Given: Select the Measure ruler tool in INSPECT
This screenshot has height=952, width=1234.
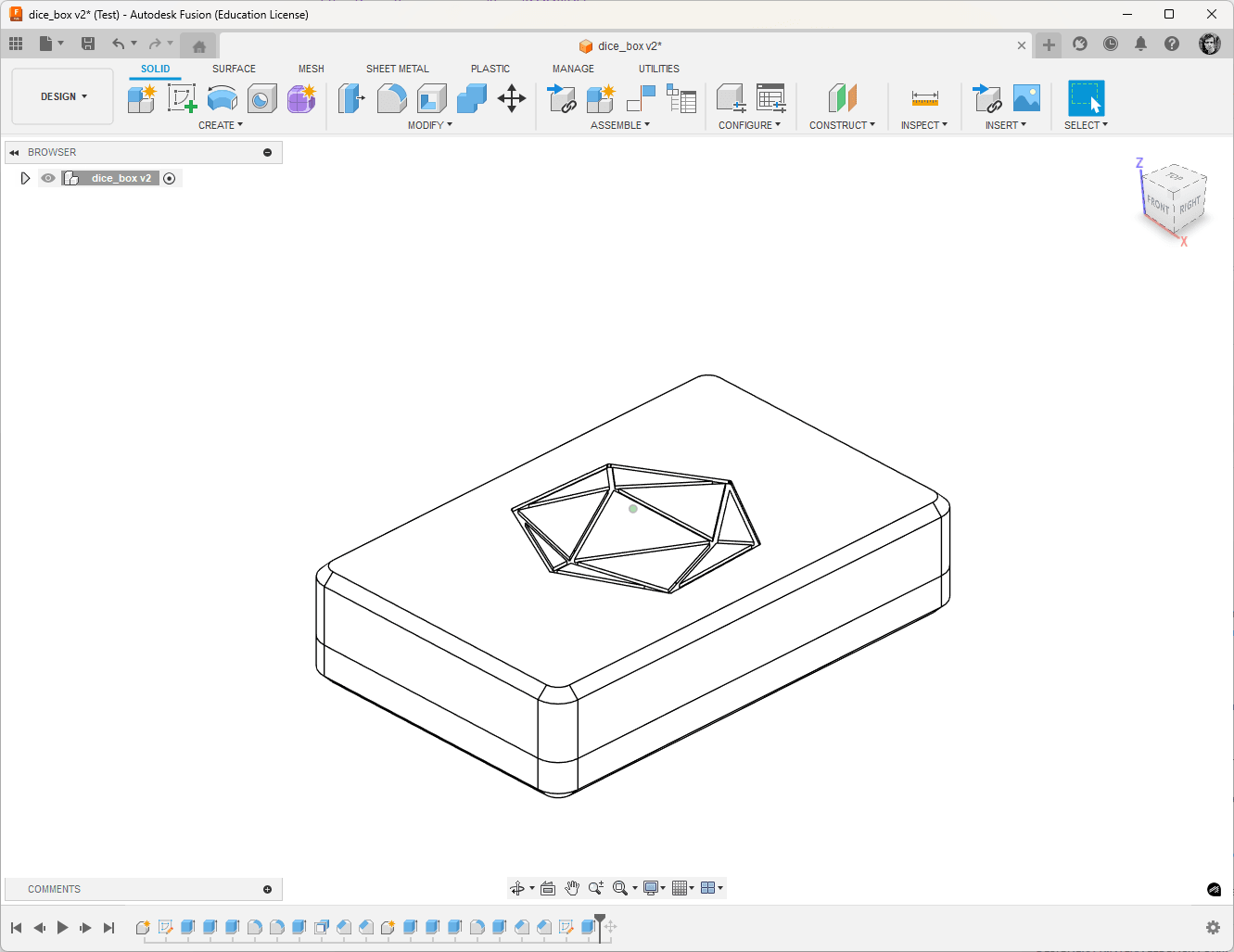Looking at the screenshot, I should click(x=924, y=98).
